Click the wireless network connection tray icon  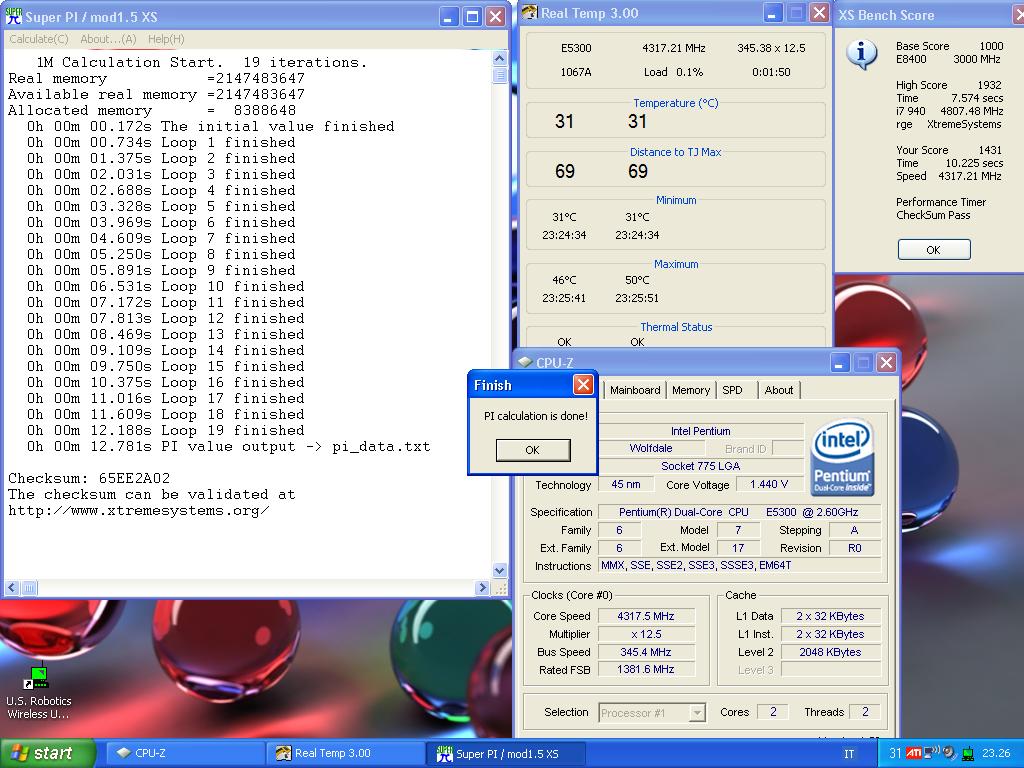point(931,753)
